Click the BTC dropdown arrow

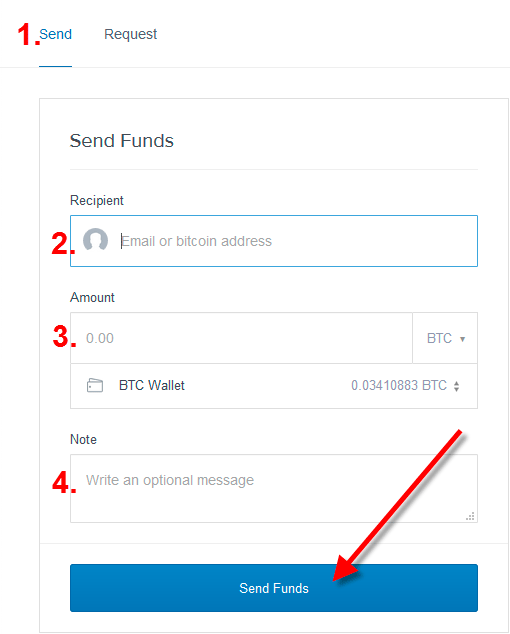pos(462,339)
